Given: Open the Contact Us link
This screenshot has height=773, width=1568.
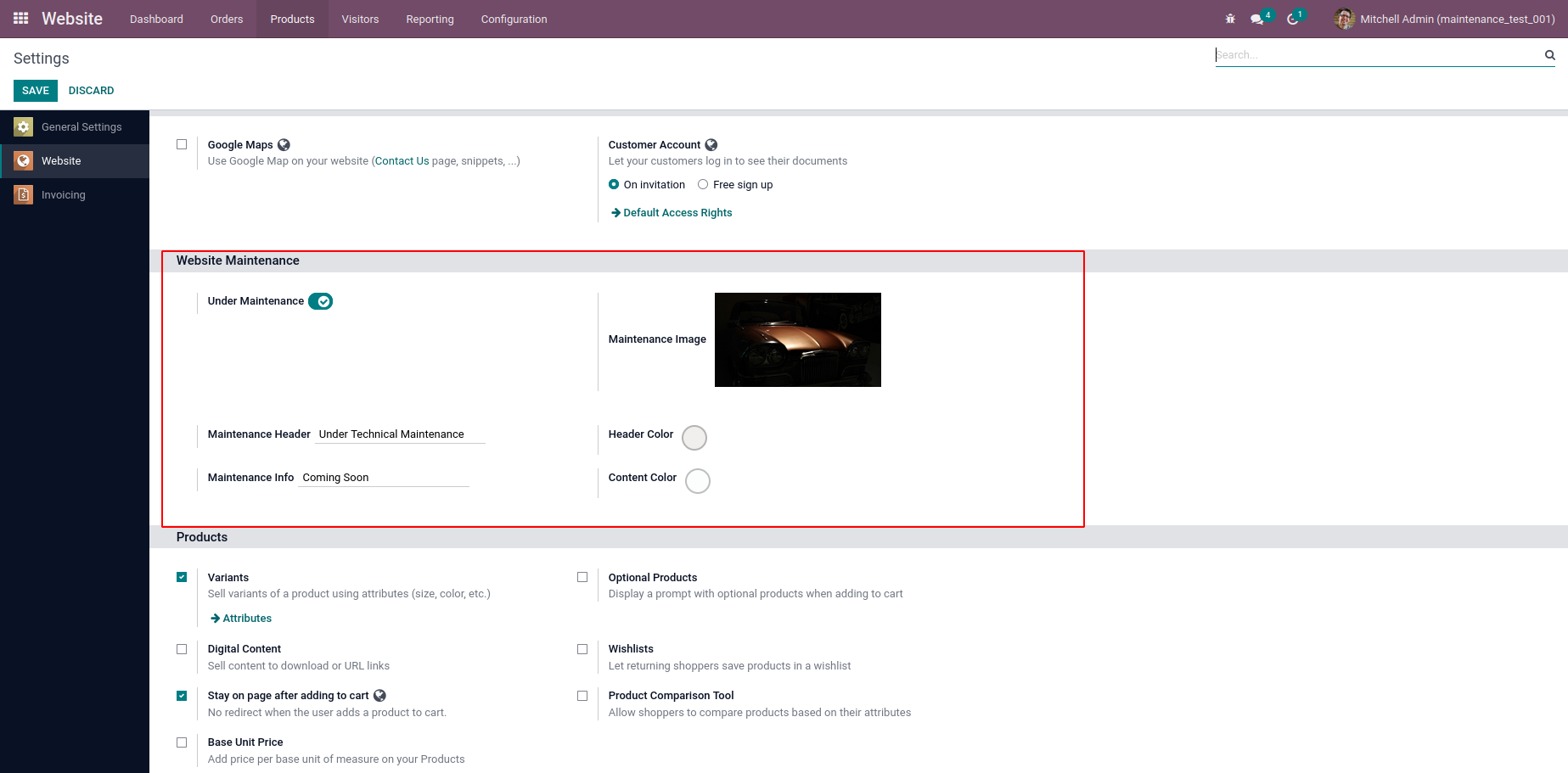Looking at the screenshot, I should (x=402, y=161).
